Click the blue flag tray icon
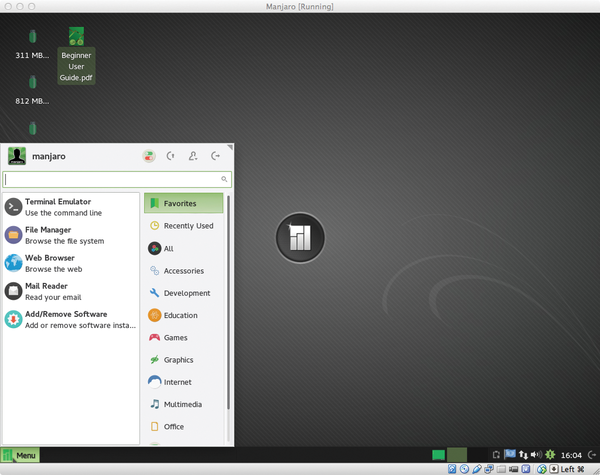This screenshot has height=475, width=600. pos(510,454)
